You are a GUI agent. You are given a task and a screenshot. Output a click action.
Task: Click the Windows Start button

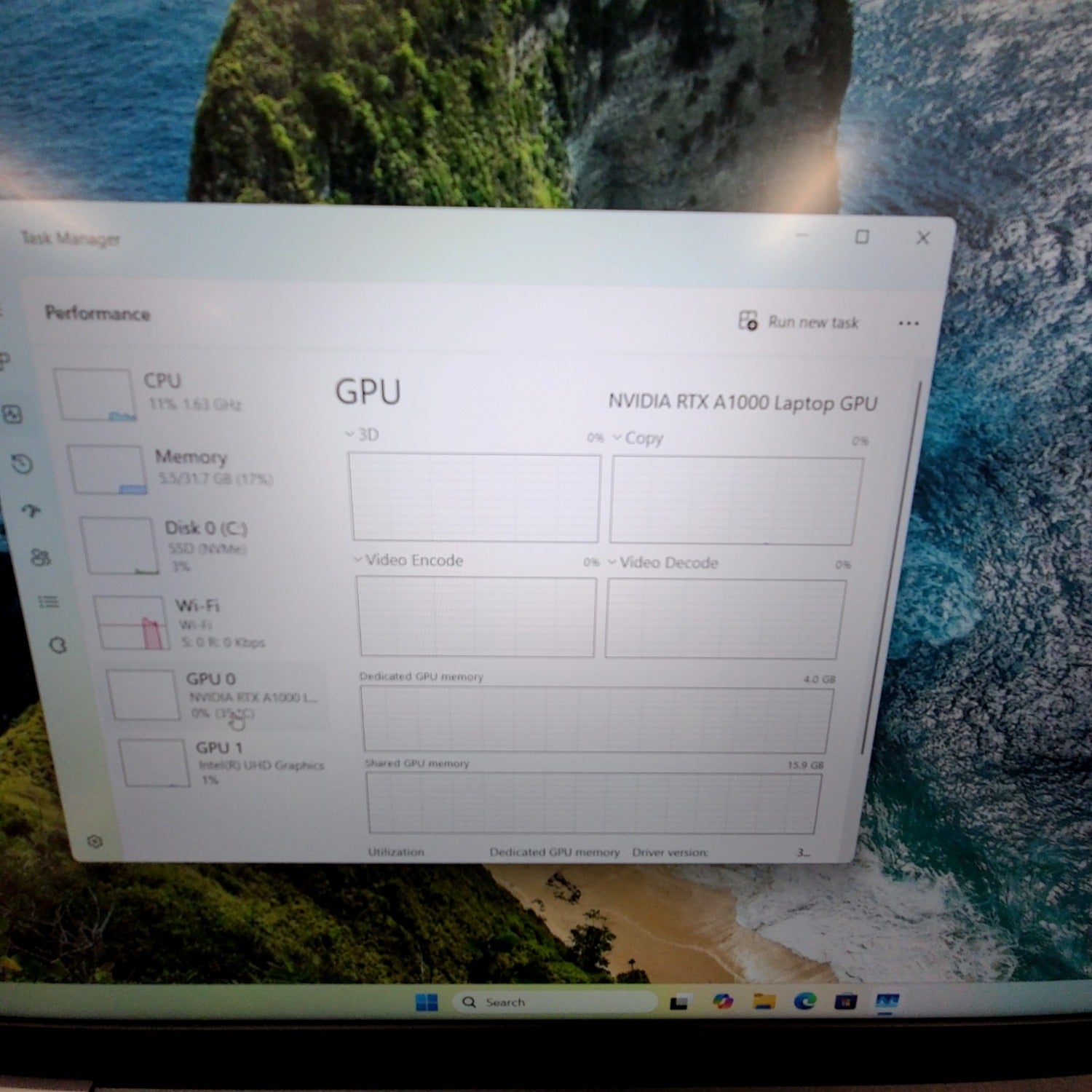(427, 1002)
